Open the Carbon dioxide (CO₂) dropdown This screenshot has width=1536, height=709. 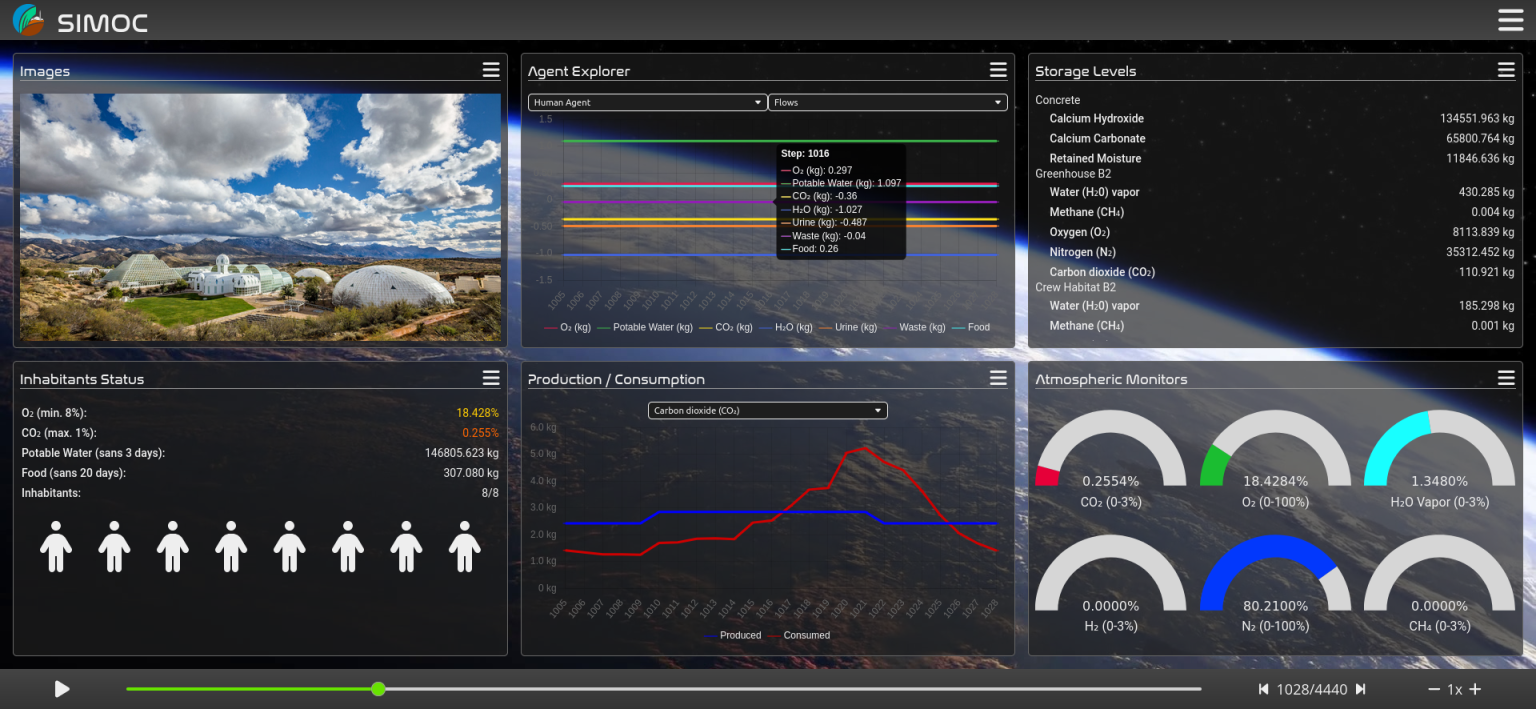click(x=767, y=410)
